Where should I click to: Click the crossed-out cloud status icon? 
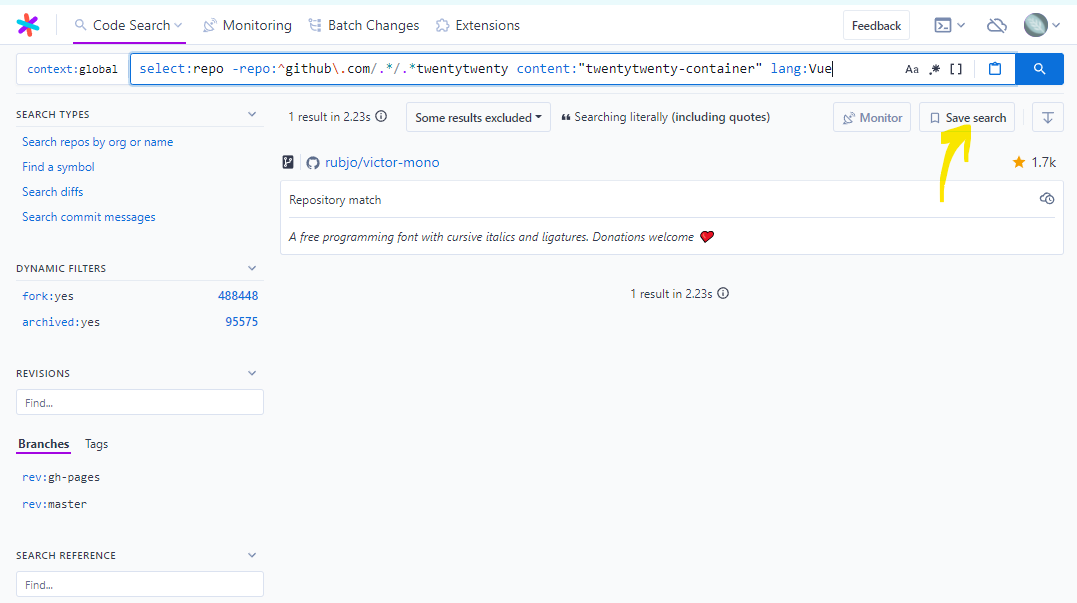pyautogui.click(x=996, y=25)
